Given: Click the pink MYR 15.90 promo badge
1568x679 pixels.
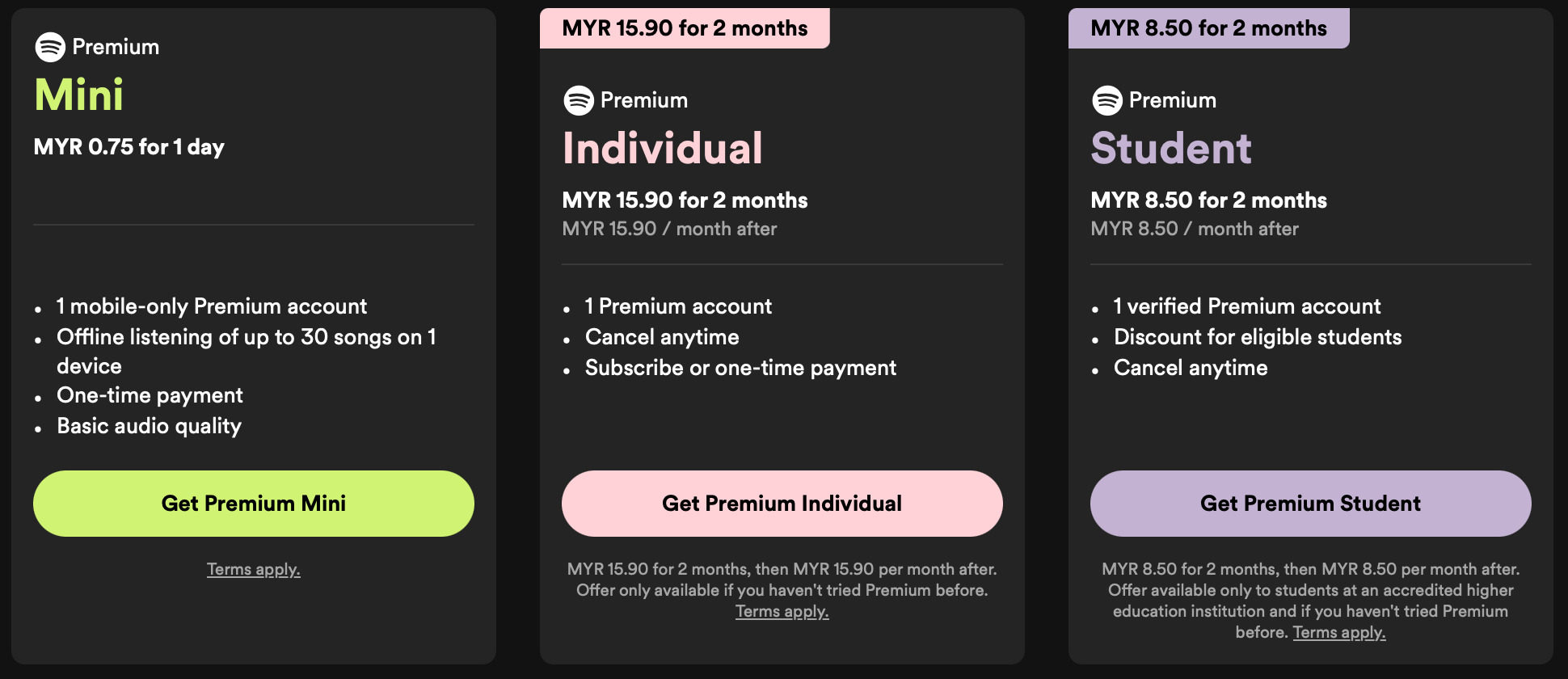Looking at the screenshot, I should [x=685, y=28].
